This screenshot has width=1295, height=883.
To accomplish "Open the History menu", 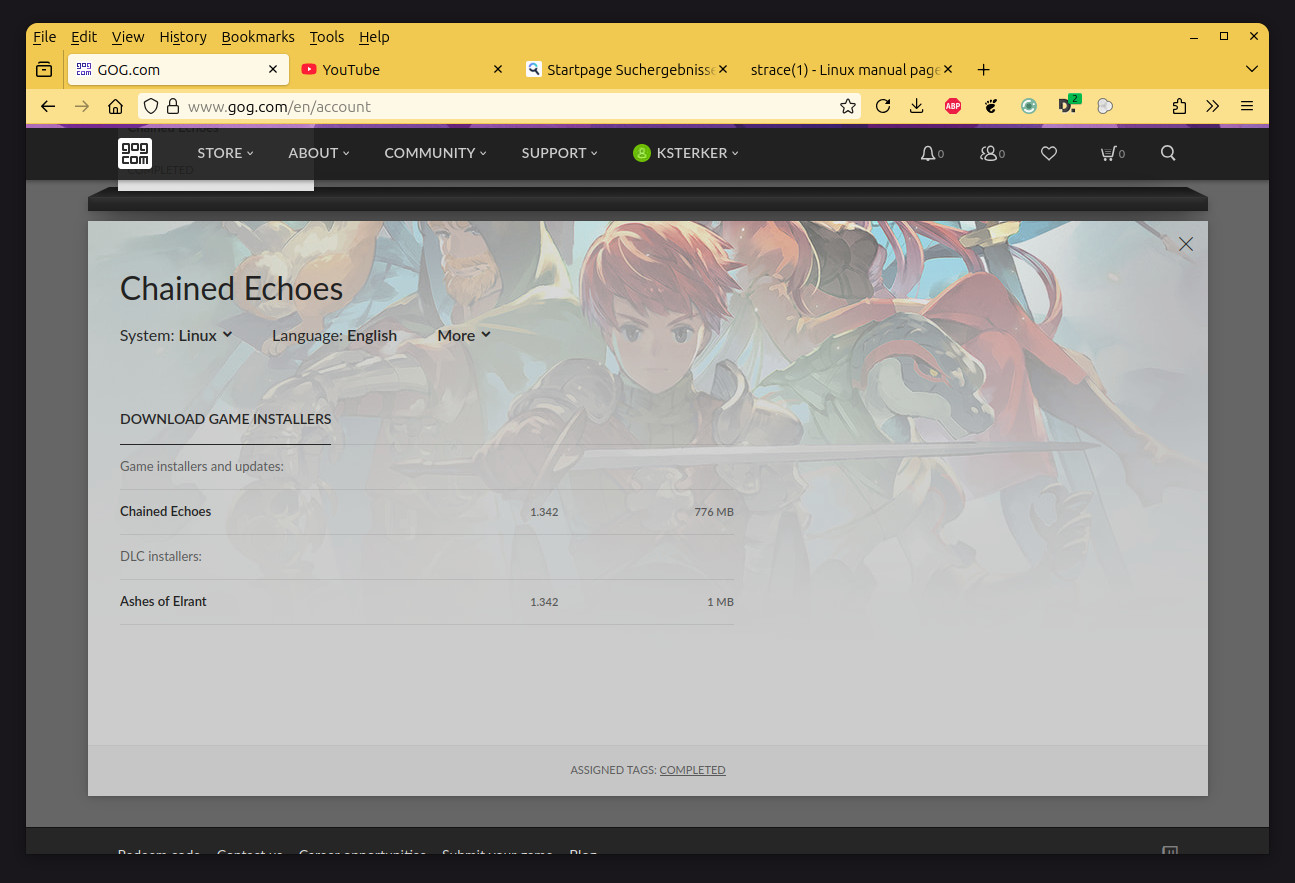I will [183, 37].
